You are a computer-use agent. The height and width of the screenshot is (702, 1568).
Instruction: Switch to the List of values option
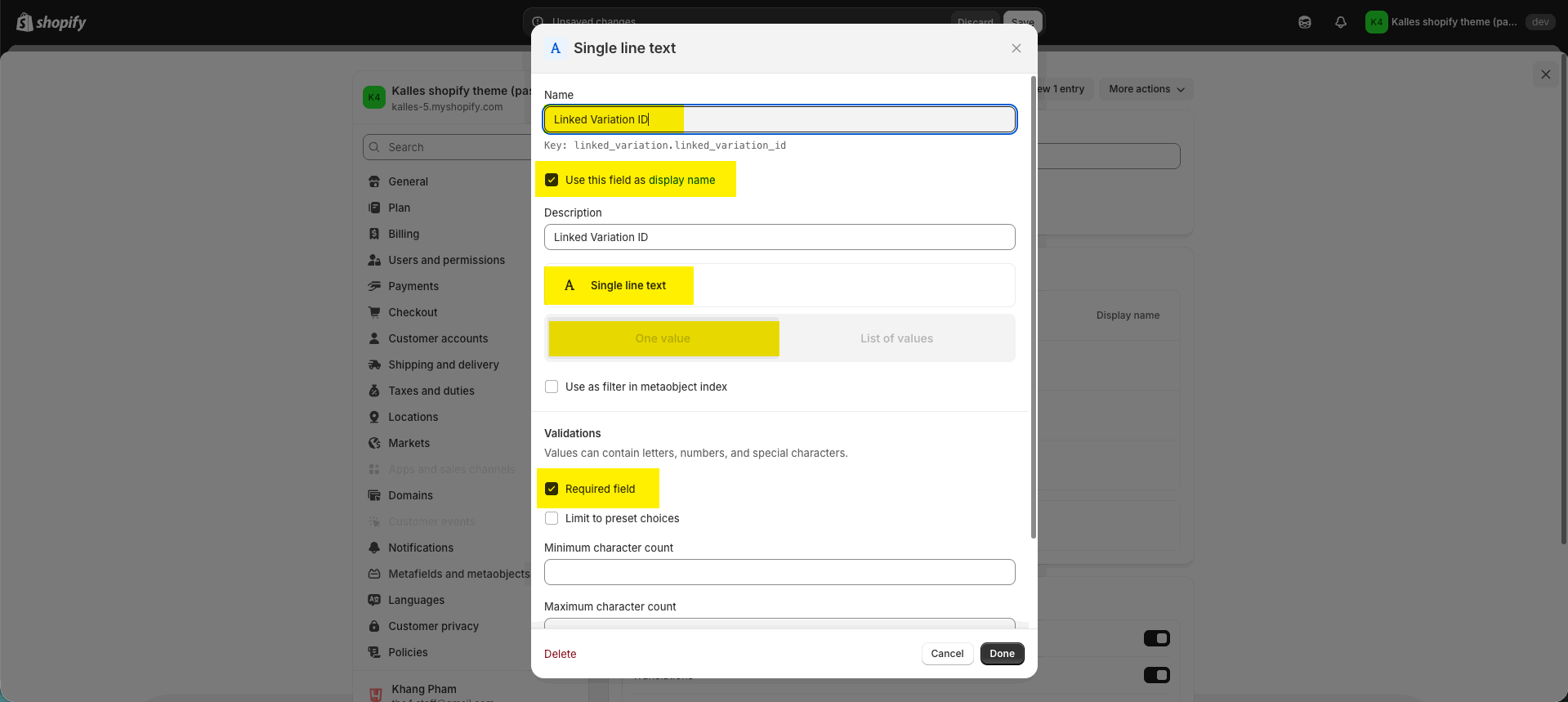pos(896,338)
